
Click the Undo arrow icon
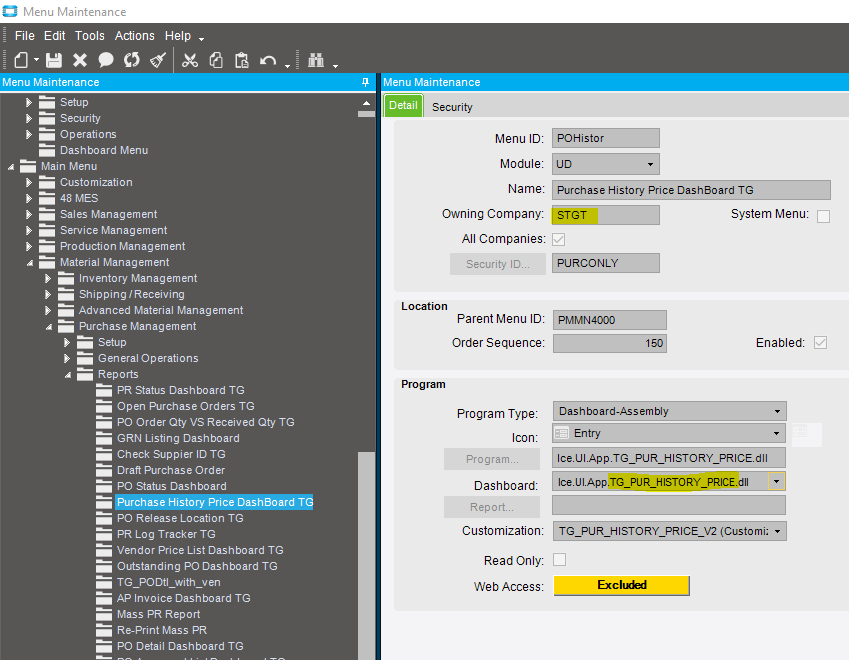268,60
